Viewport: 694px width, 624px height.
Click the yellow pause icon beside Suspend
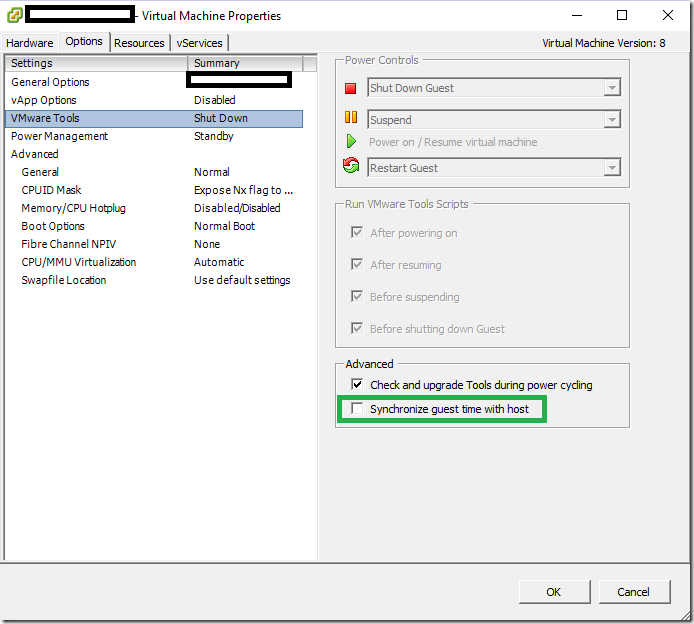click(x=351, y=117)
